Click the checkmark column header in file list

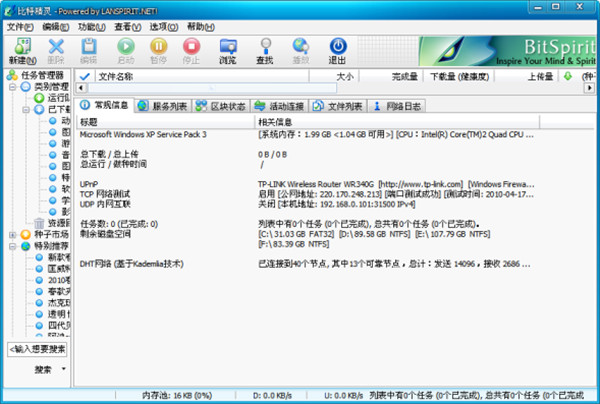(x=82, y=75)
